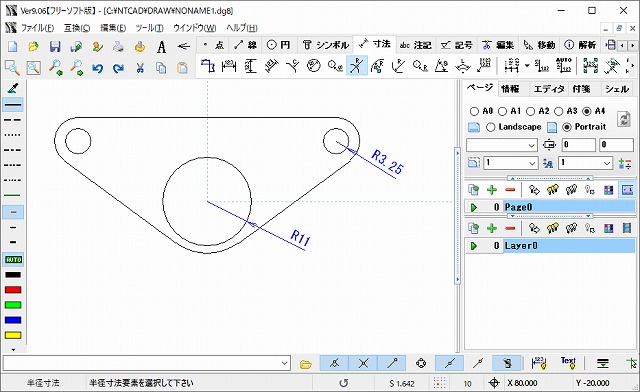Select the solid line style
This screenshot has height=392, width=640.
coord(13,105)
